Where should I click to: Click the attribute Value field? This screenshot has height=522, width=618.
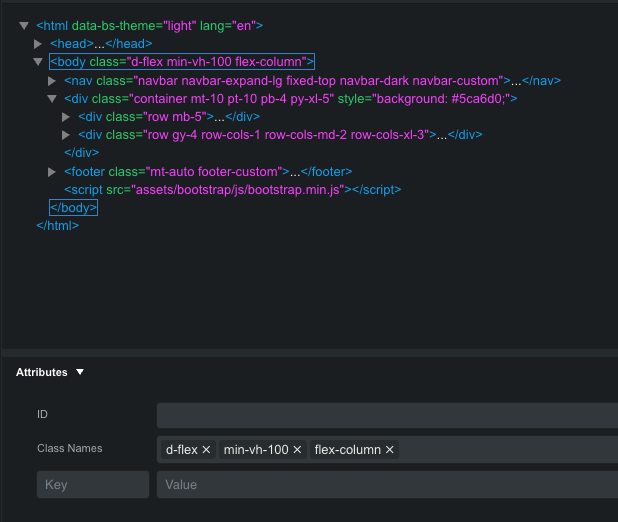pyautogui.click(x=386, y=485)
